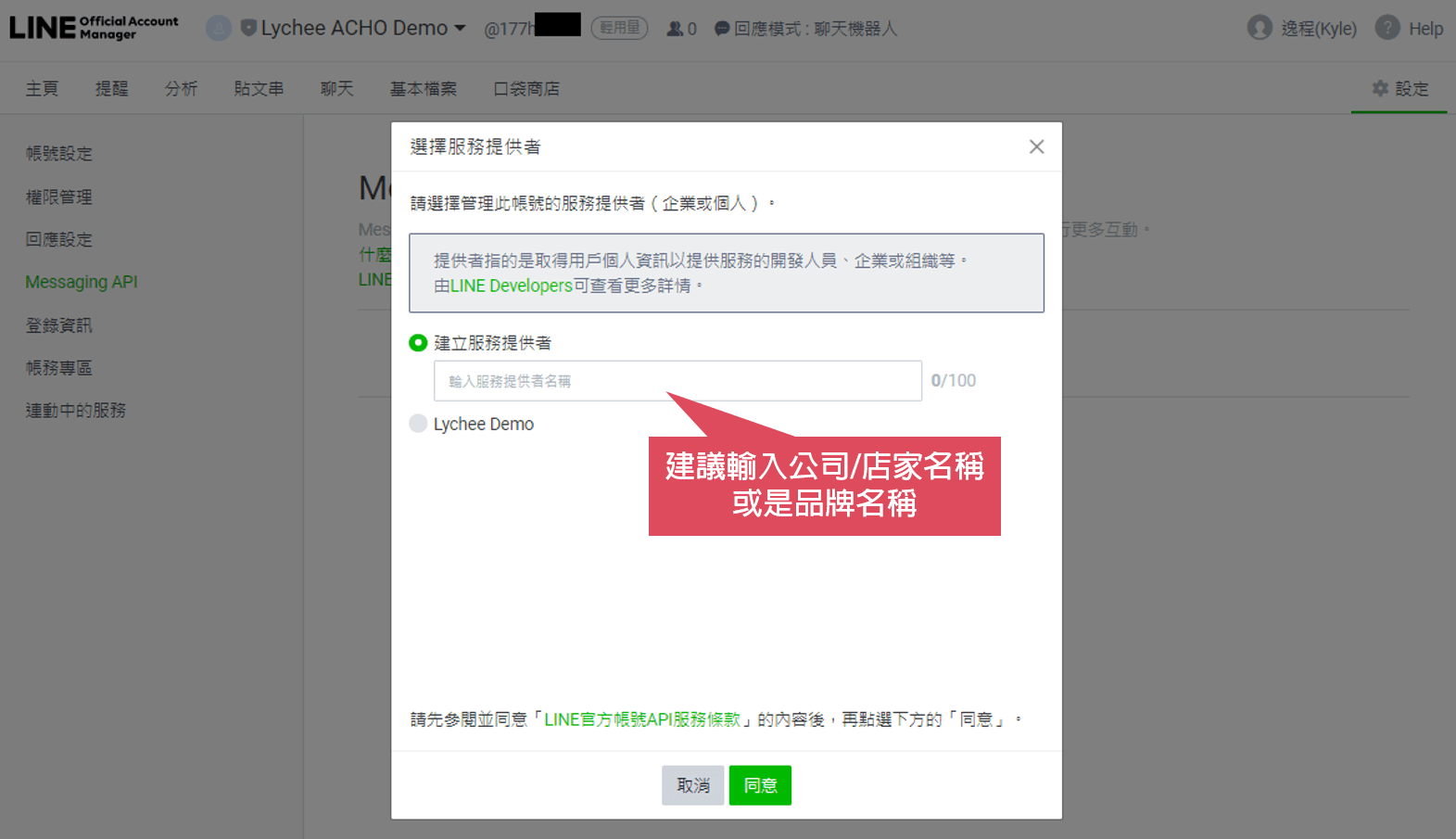Open the 聊天 tab
Screen dimensions: 1456x839
336,88
